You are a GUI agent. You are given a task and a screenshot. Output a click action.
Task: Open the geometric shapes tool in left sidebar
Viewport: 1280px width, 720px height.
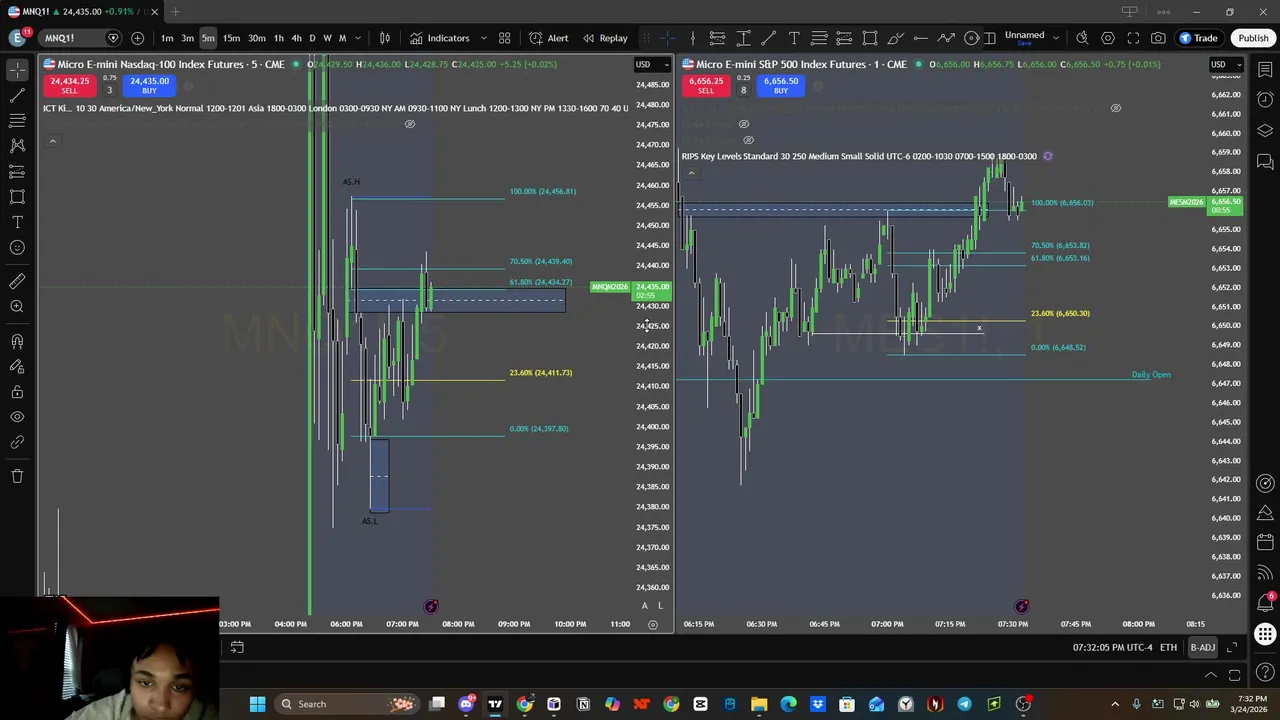17,197
